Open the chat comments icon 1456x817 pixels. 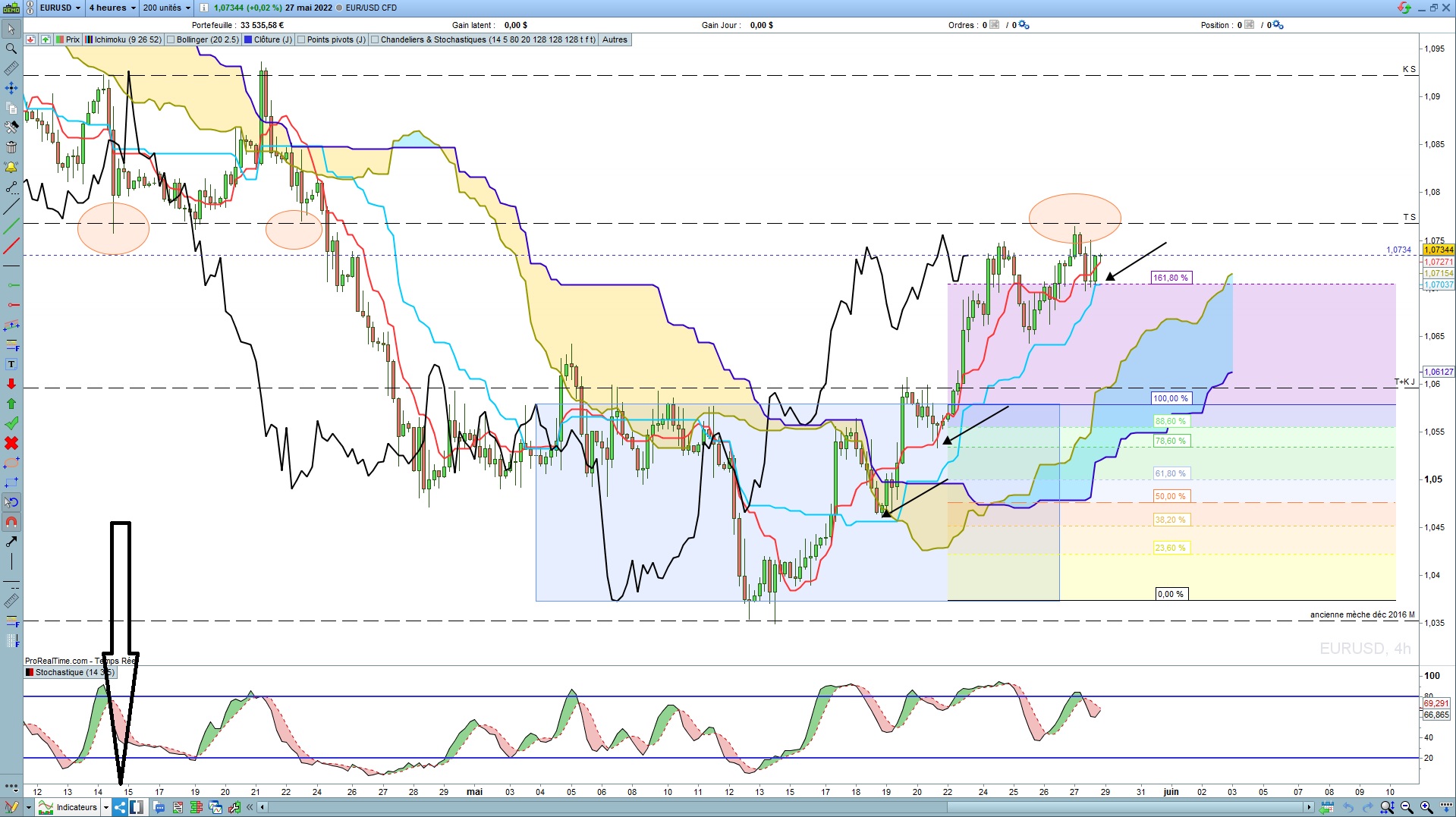(159, 808)
